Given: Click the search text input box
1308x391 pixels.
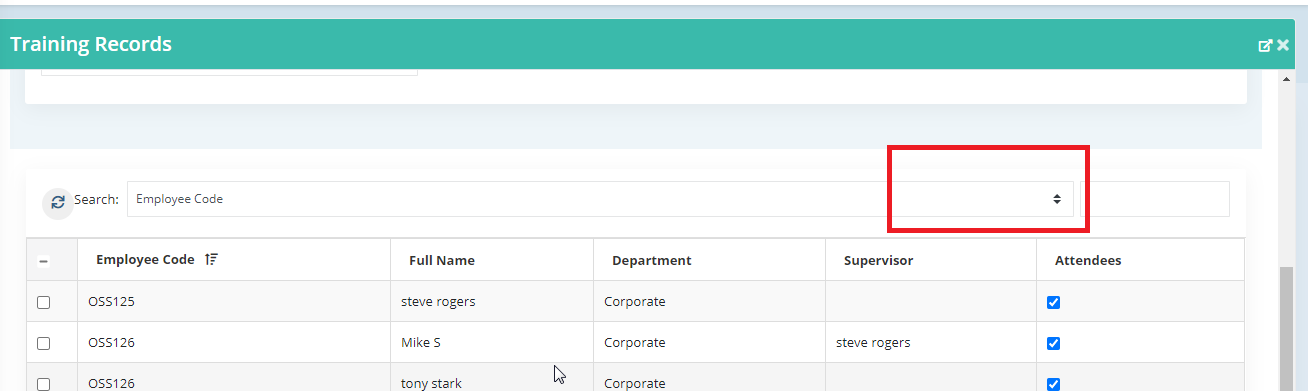Looking at the screenshot, I should [x=1155, y=199].
